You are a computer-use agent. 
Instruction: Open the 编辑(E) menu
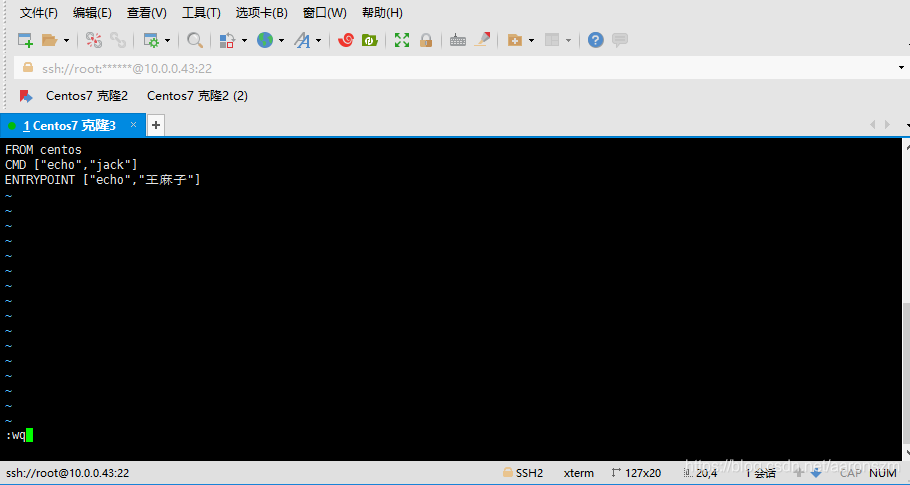pyautogui.click(x=92, y=13)
